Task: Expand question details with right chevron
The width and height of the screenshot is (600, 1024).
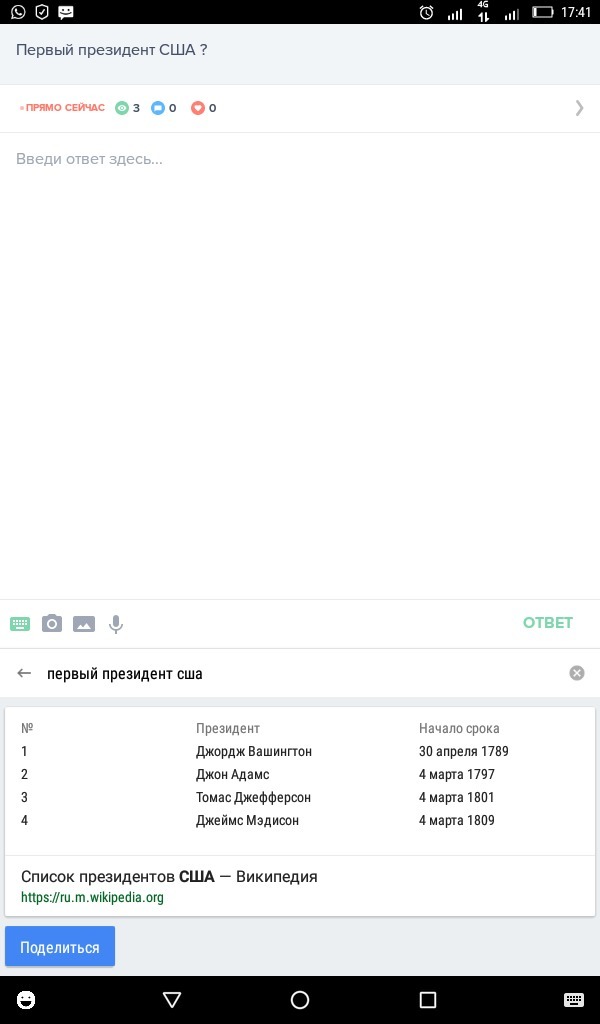Action: point(579,108)
